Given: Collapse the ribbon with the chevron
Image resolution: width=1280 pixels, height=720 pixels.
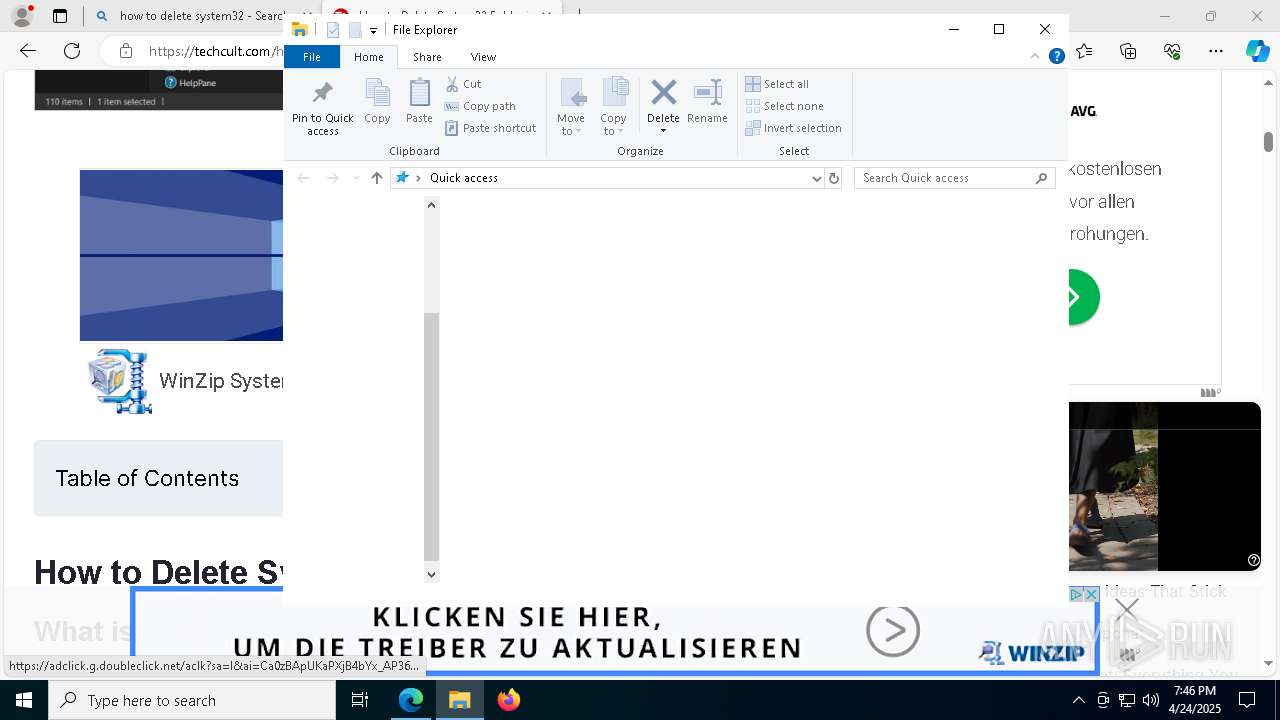Looking at the screenshot, I should tap(1034, 57).
